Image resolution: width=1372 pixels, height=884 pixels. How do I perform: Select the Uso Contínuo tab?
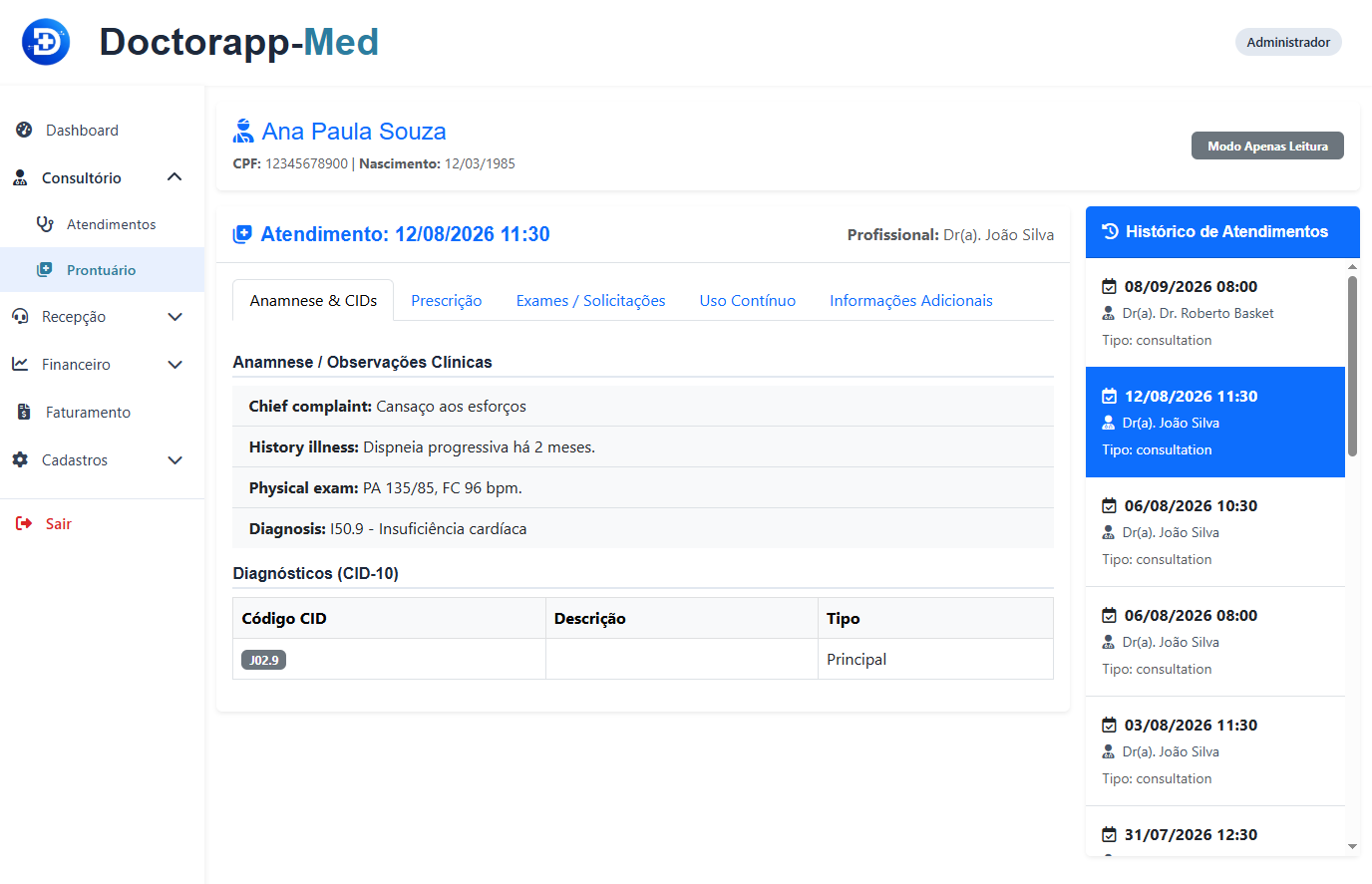pyautogui.click(x=748, y=300)
